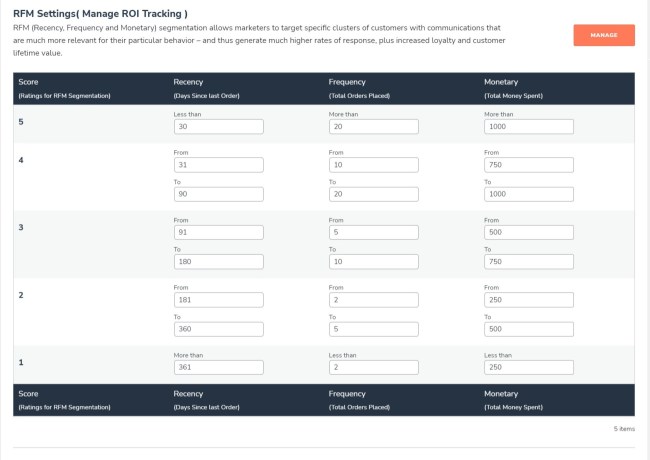Screen dimensions: 650x460
Task: Focus Frequency 'From' field for score 4
Action: (373, 165)
